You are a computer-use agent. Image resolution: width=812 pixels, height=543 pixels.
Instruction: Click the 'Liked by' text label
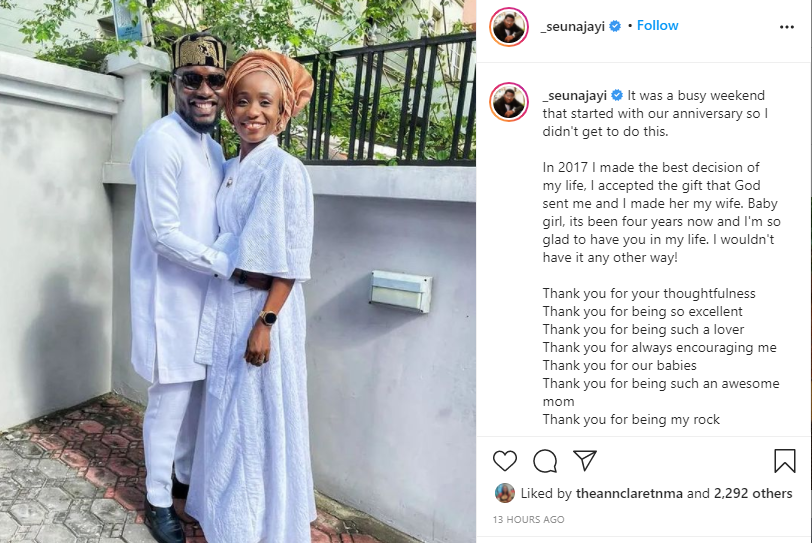coord(546,493)
